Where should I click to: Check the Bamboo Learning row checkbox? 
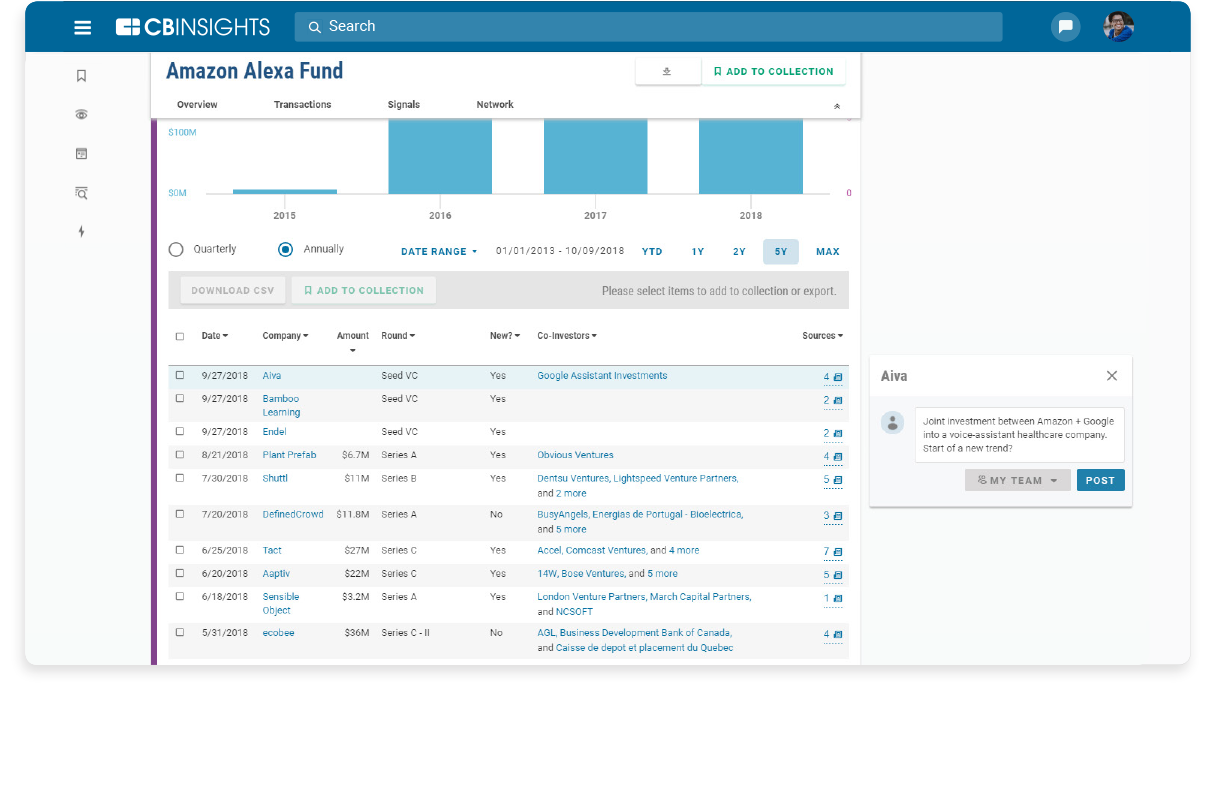(x=180, y=398)
